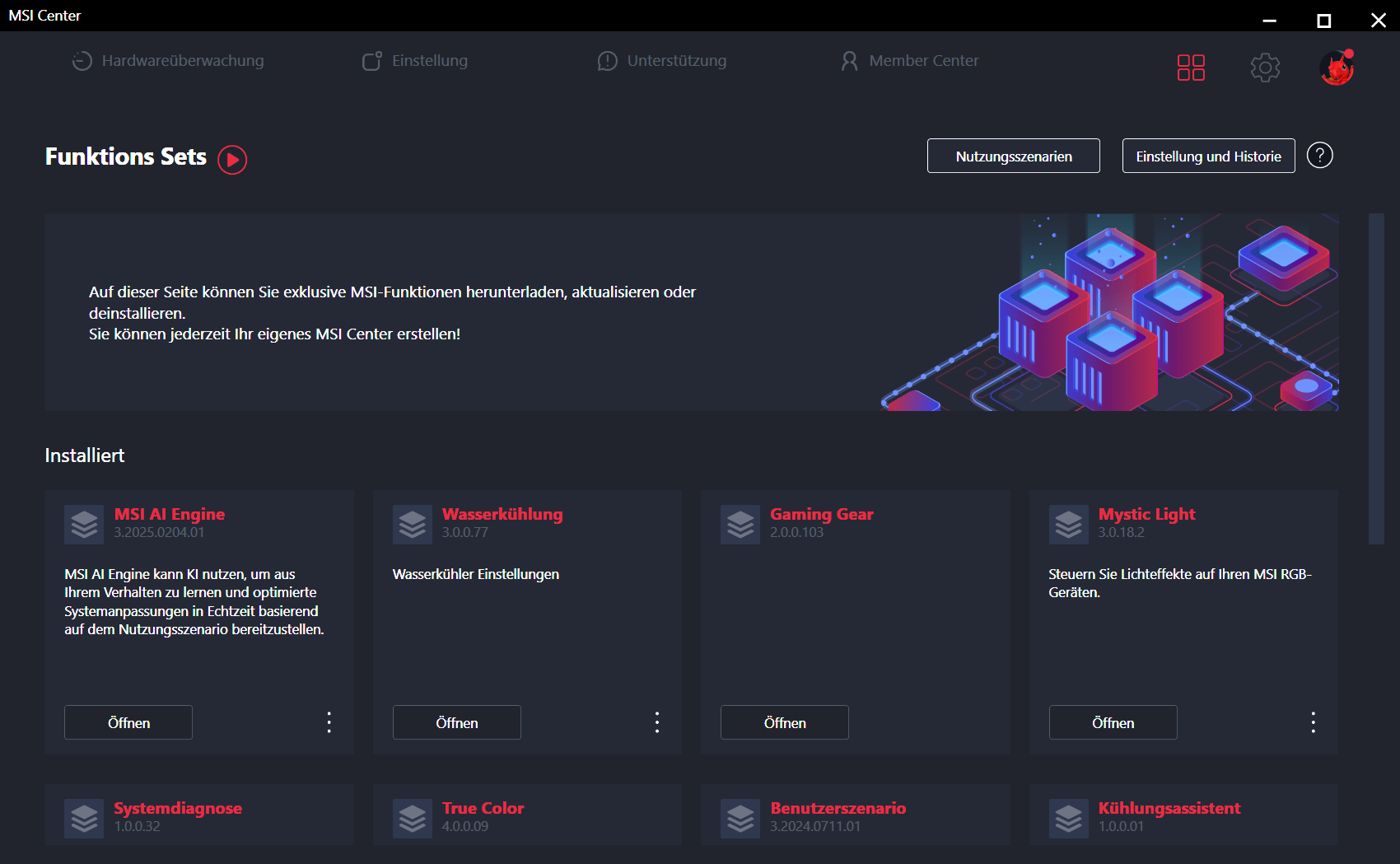Image resolution: width=1400 pixels, height=864 pixels.
Task: Click the Kühlungsassistent title
Action: coord(1169,808)
